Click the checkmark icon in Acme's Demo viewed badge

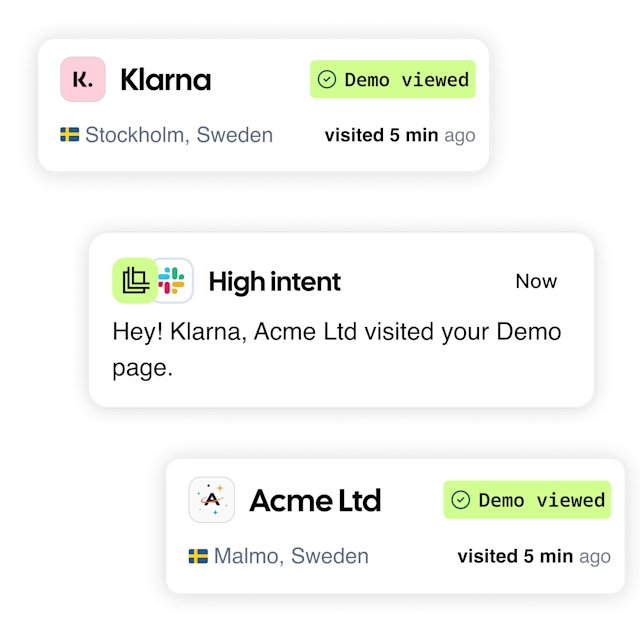[461, 500]
